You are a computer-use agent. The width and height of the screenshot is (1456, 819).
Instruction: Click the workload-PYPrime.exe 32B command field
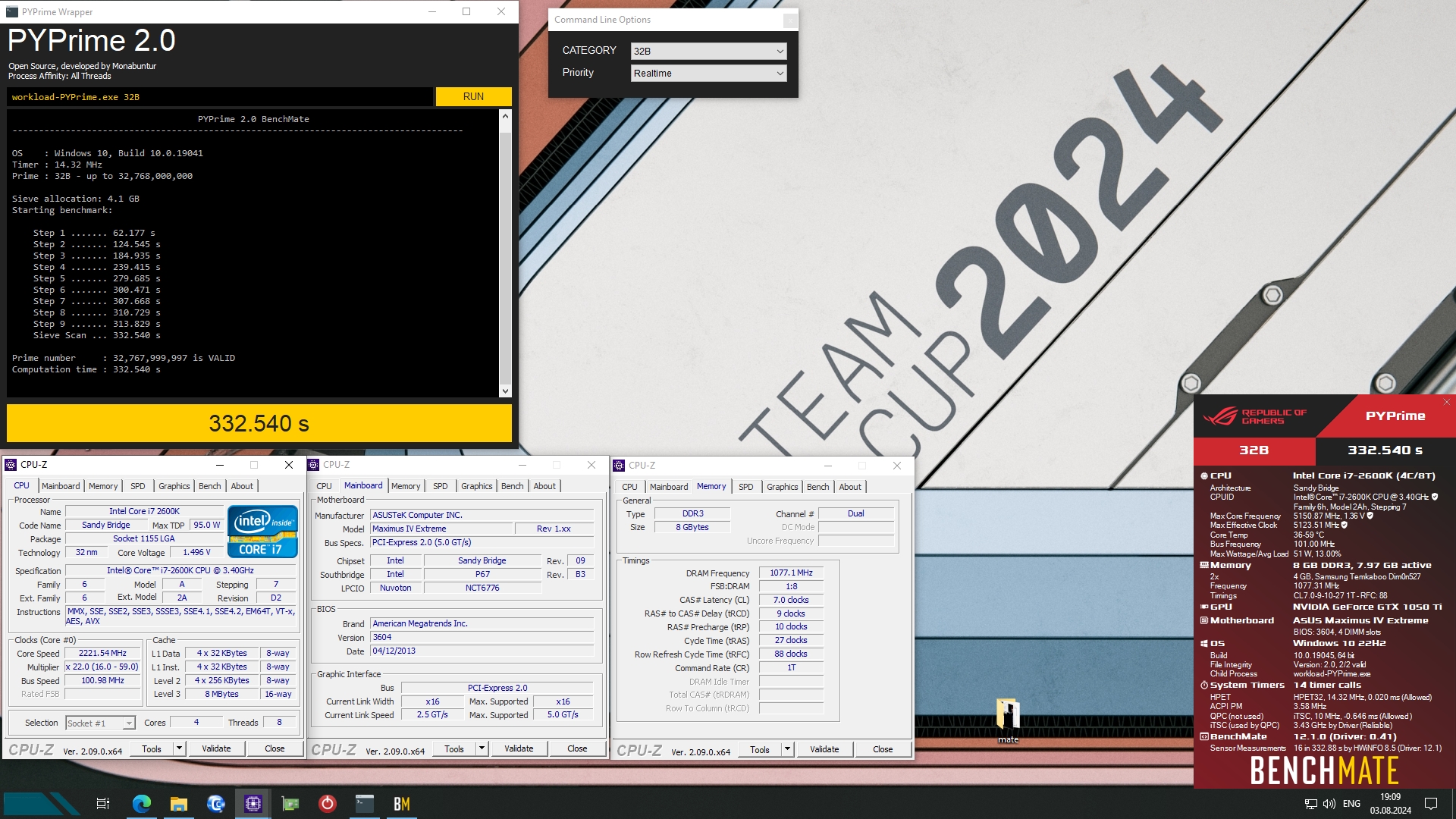point(220,97)
